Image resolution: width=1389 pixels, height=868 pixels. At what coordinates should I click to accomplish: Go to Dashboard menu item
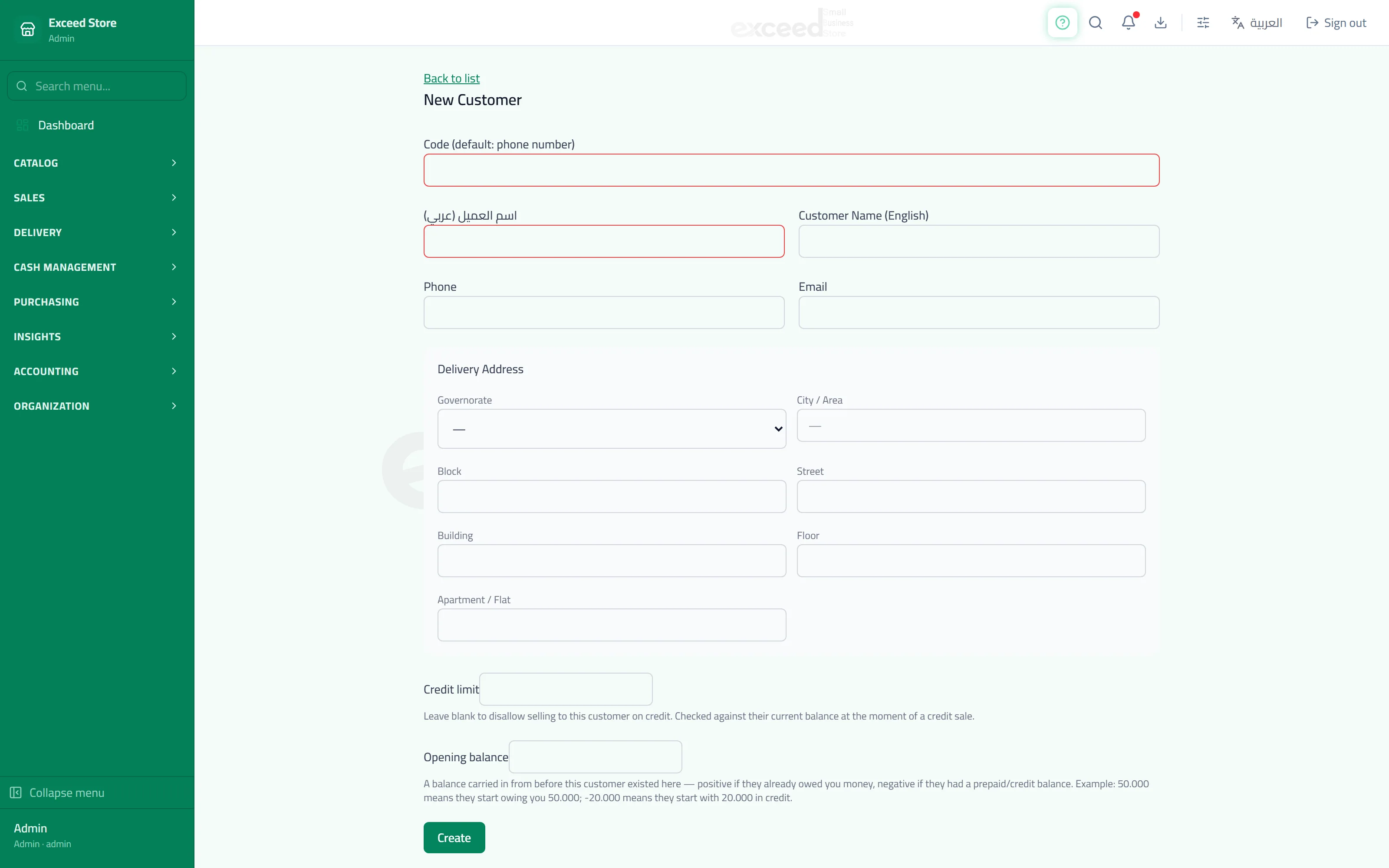click(96, 125)
